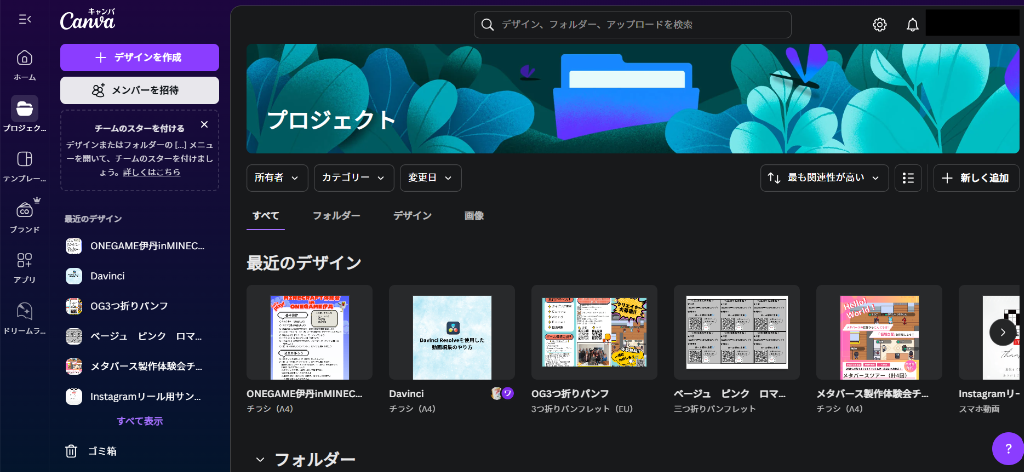Collapse the フォルダー section chevron
The image size is (1024, 472).
[260, 460]
